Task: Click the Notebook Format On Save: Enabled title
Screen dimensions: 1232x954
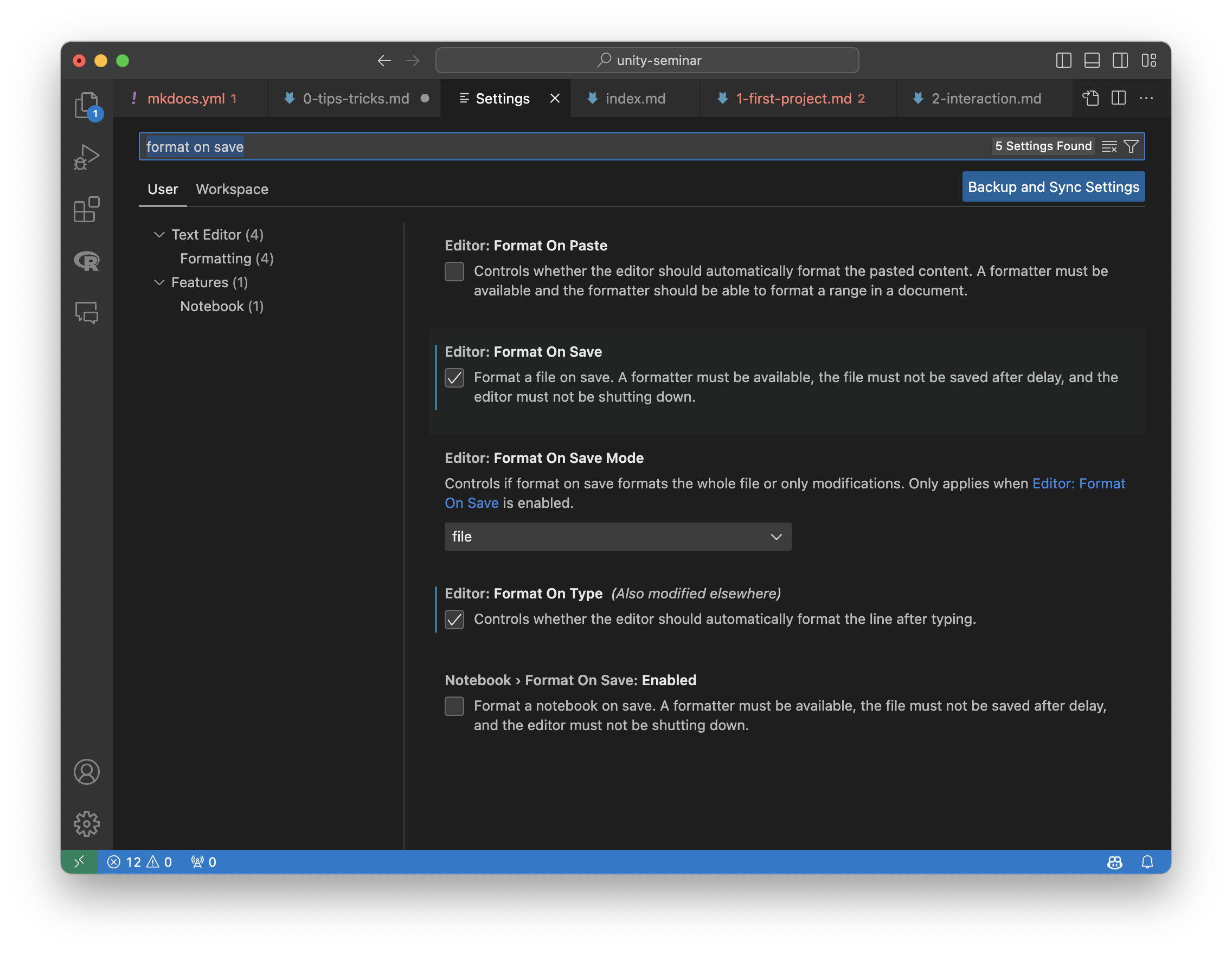Action: [570, 680]
